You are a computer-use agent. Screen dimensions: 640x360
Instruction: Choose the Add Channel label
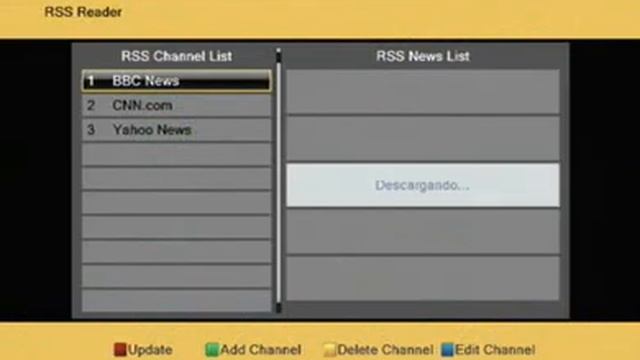(x=260, y=350)
